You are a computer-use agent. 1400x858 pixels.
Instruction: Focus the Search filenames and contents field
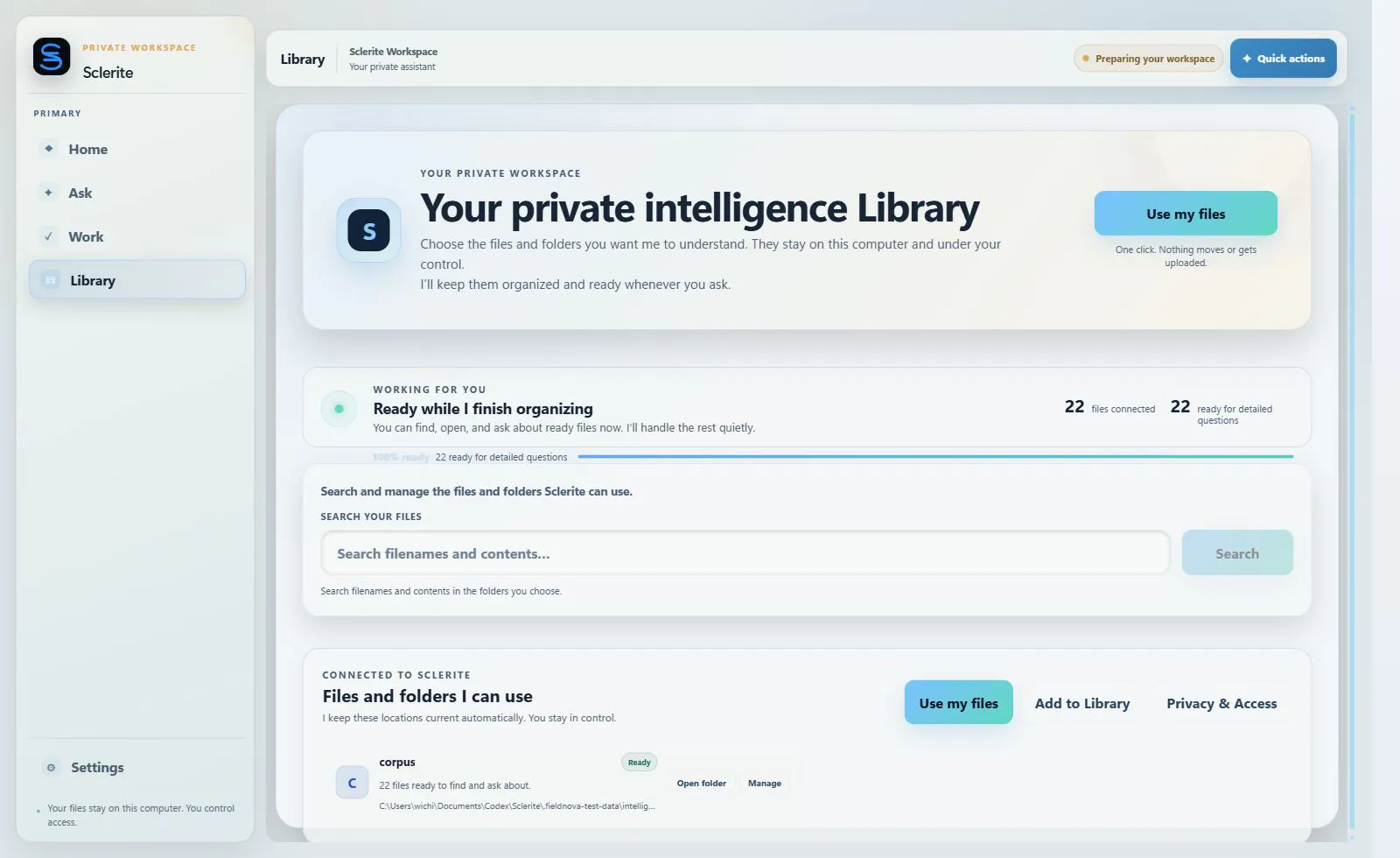click(745, 553)
